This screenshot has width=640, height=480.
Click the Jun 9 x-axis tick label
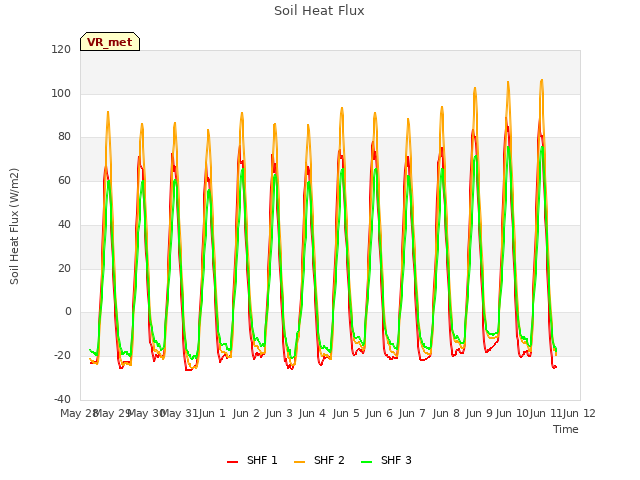click(x=479, y=413)
